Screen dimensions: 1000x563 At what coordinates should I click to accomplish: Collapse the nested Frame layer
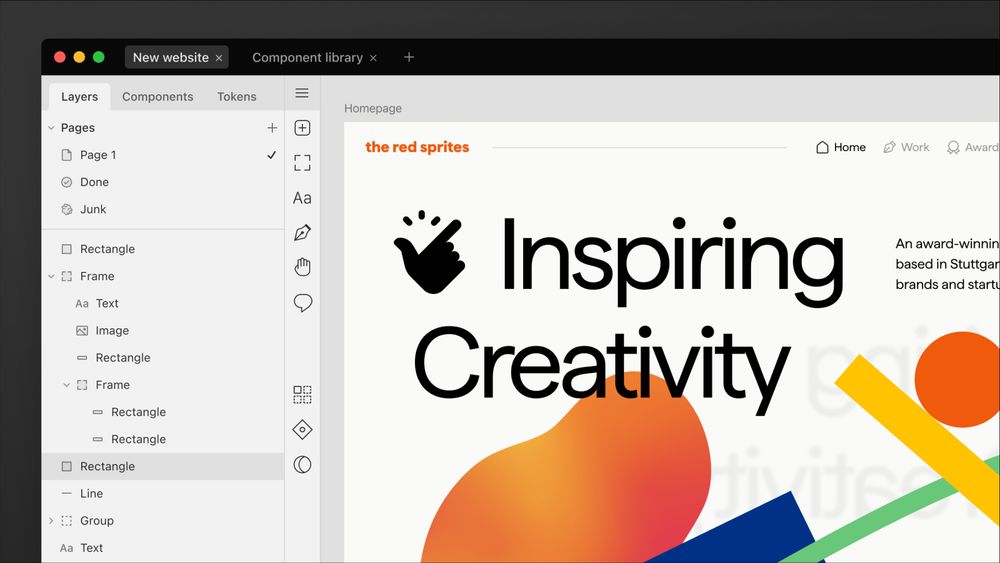[66, 385]
